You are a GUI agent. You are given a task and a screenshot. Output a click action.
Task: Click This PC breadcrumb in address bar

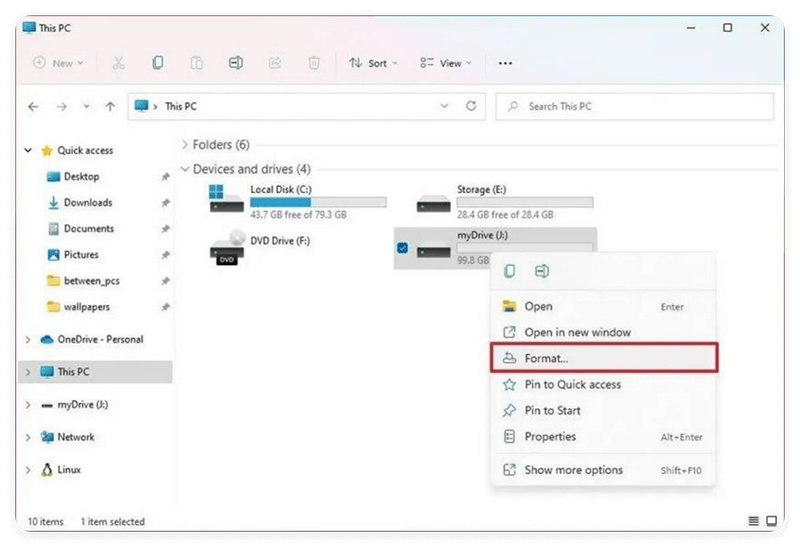pyautogui.click(x=181, y=106)
